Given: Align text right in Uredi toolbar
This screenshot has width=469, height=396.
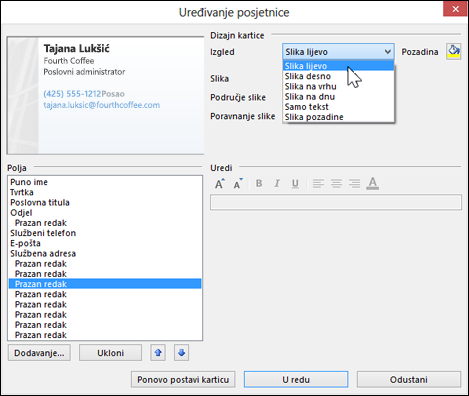Looking at the screenshot, I should pyautogui.click(x=354, y=183).
